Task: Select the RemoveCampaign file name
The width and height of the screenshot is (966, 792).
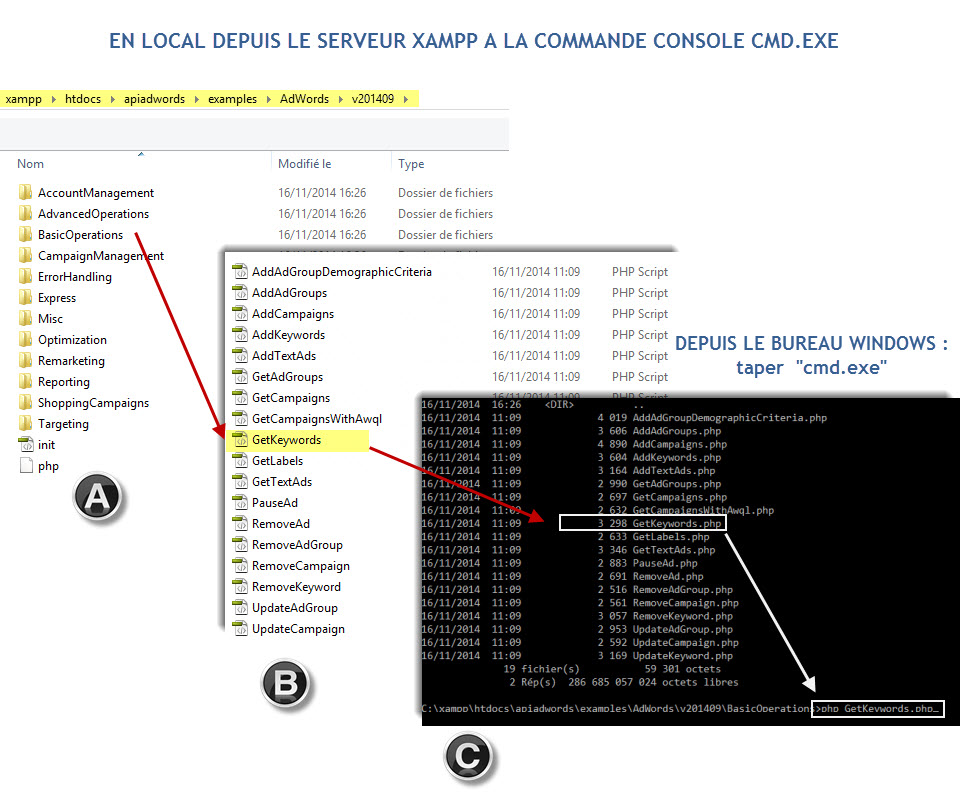Action: (301, 565)
